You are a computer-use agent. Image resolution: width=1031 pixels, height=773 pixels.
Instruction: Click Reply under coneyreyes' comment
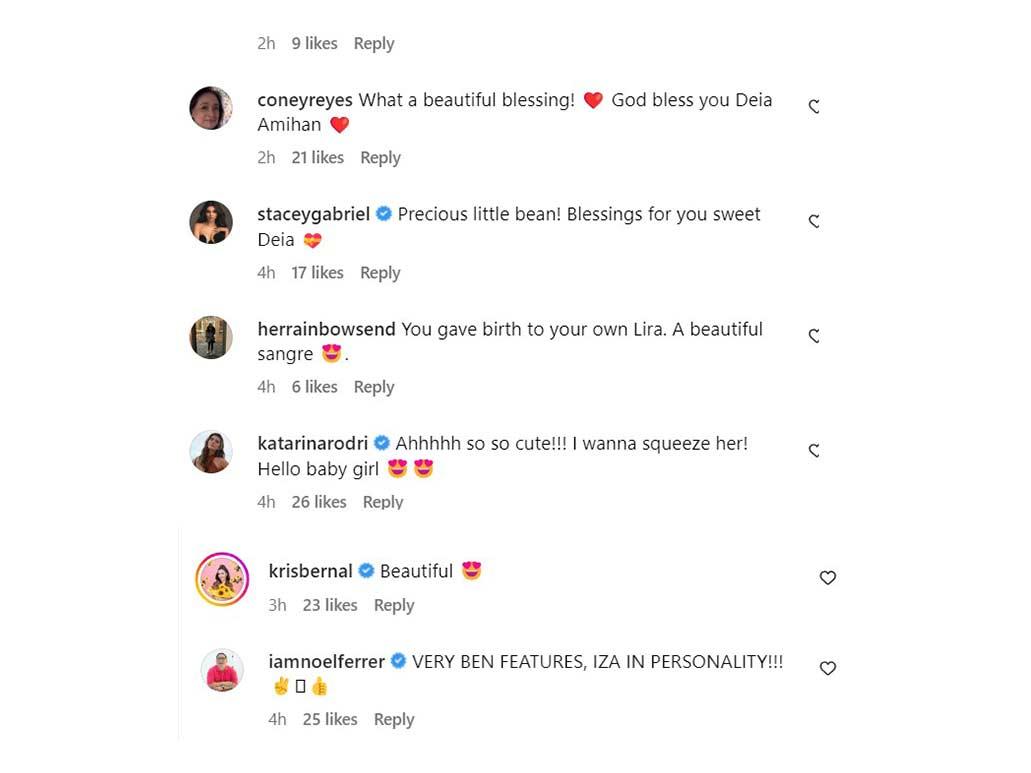coord(380,157)
